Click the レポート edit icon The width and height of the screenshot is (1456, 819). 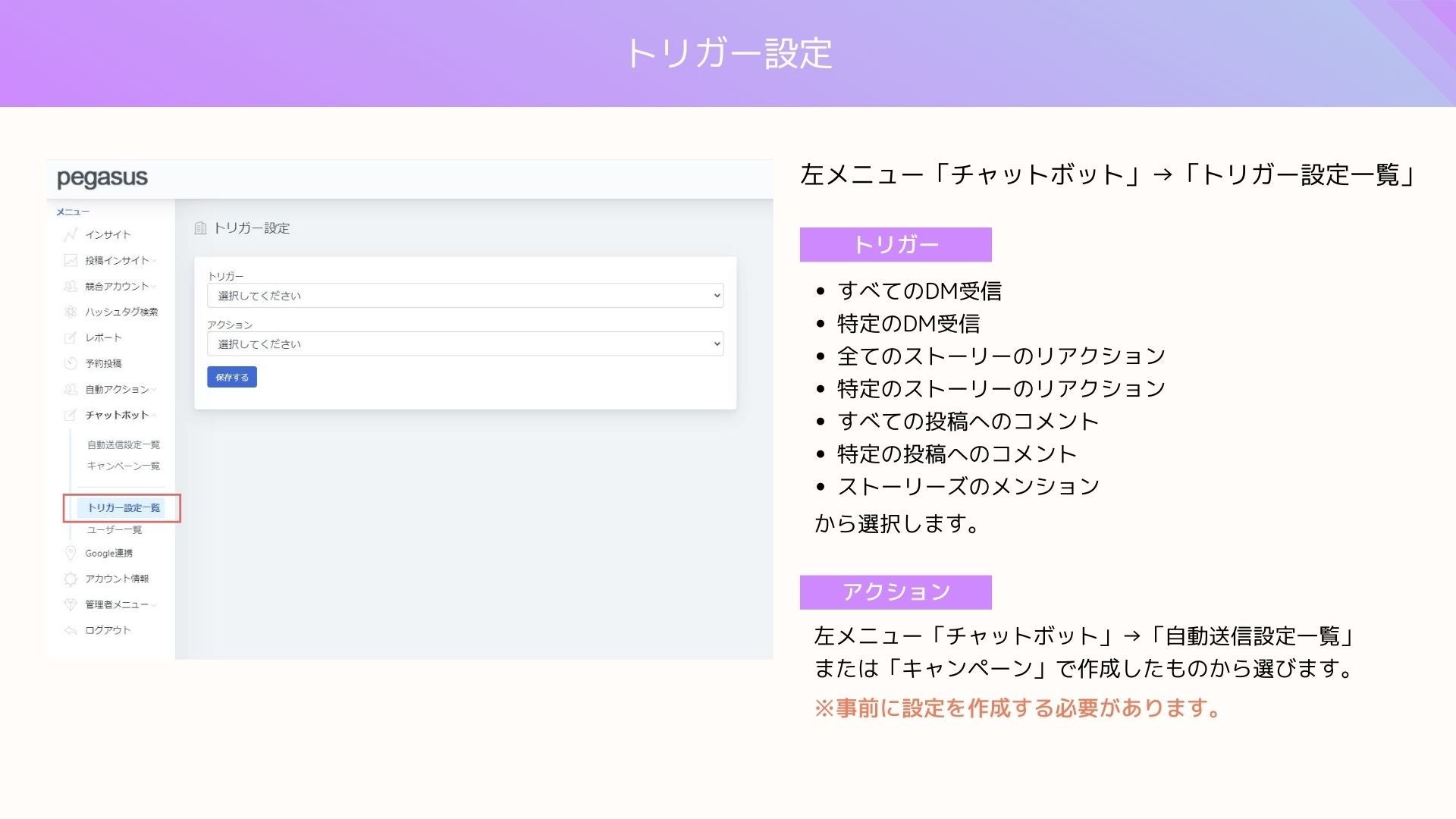71,337
